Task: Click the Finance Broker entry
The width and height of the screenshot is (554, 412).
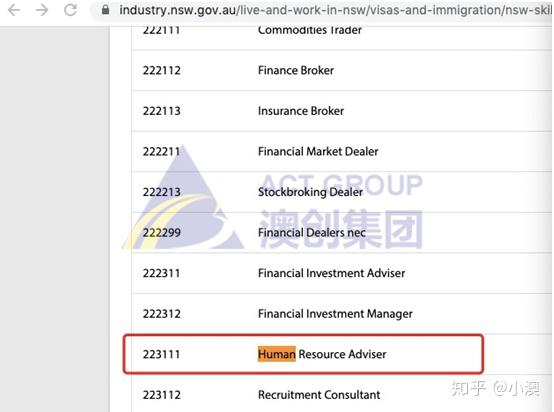Action: point(296,70)
